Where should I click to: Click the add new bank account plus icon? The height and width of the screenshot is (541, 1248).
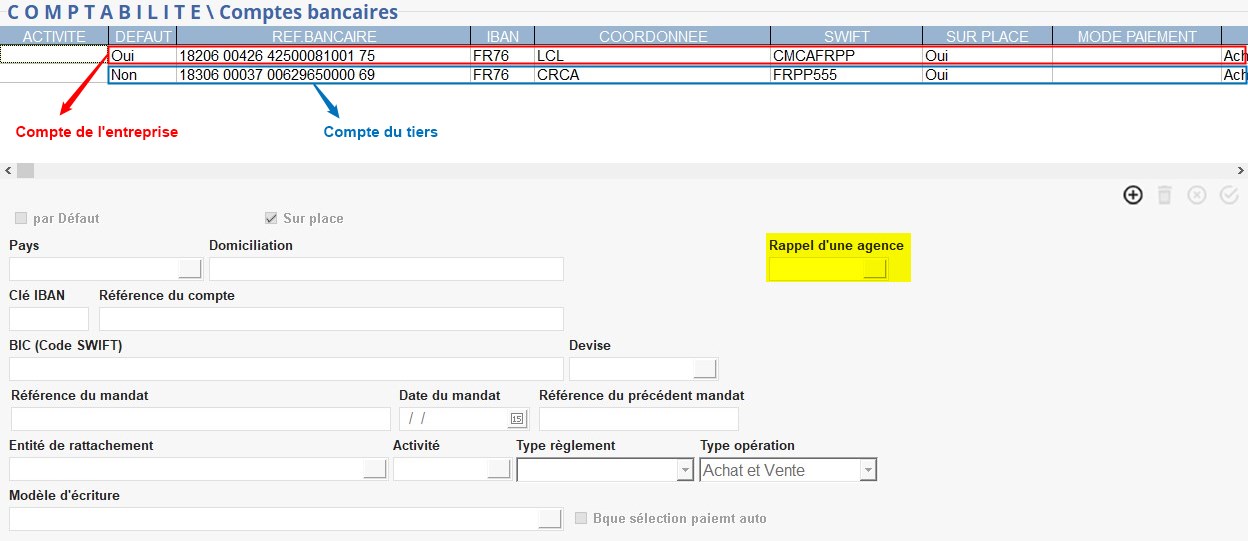coord(1133,195)
